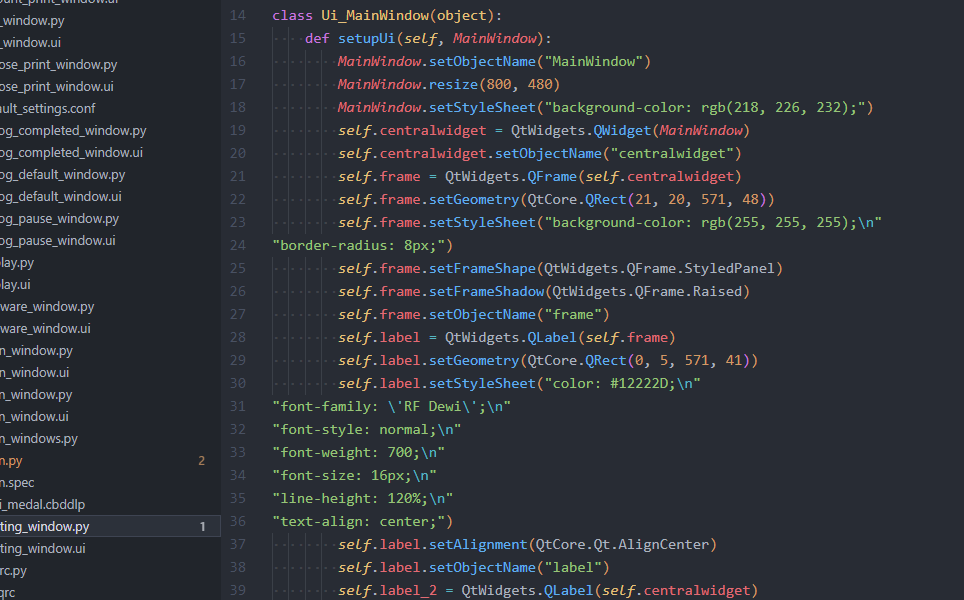Open the lay.ui file entry

point(15,285)
